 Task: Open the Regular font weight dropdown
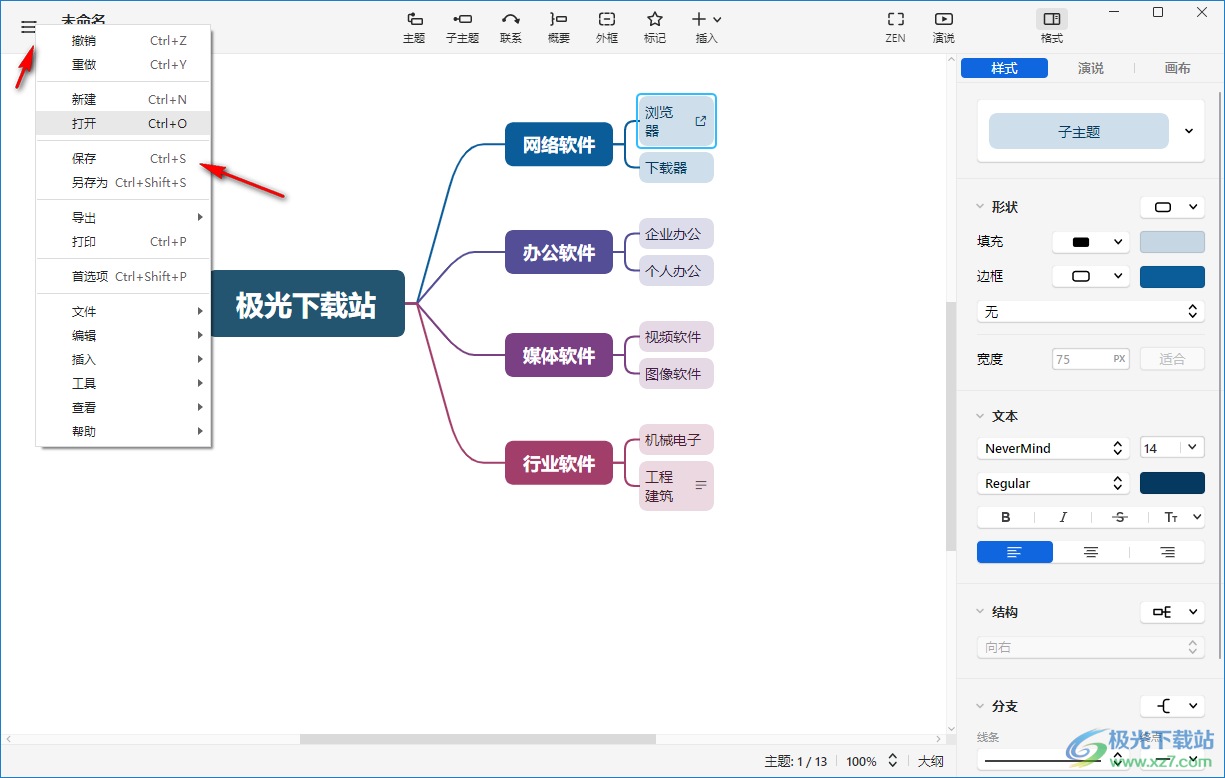[1054, 483]
